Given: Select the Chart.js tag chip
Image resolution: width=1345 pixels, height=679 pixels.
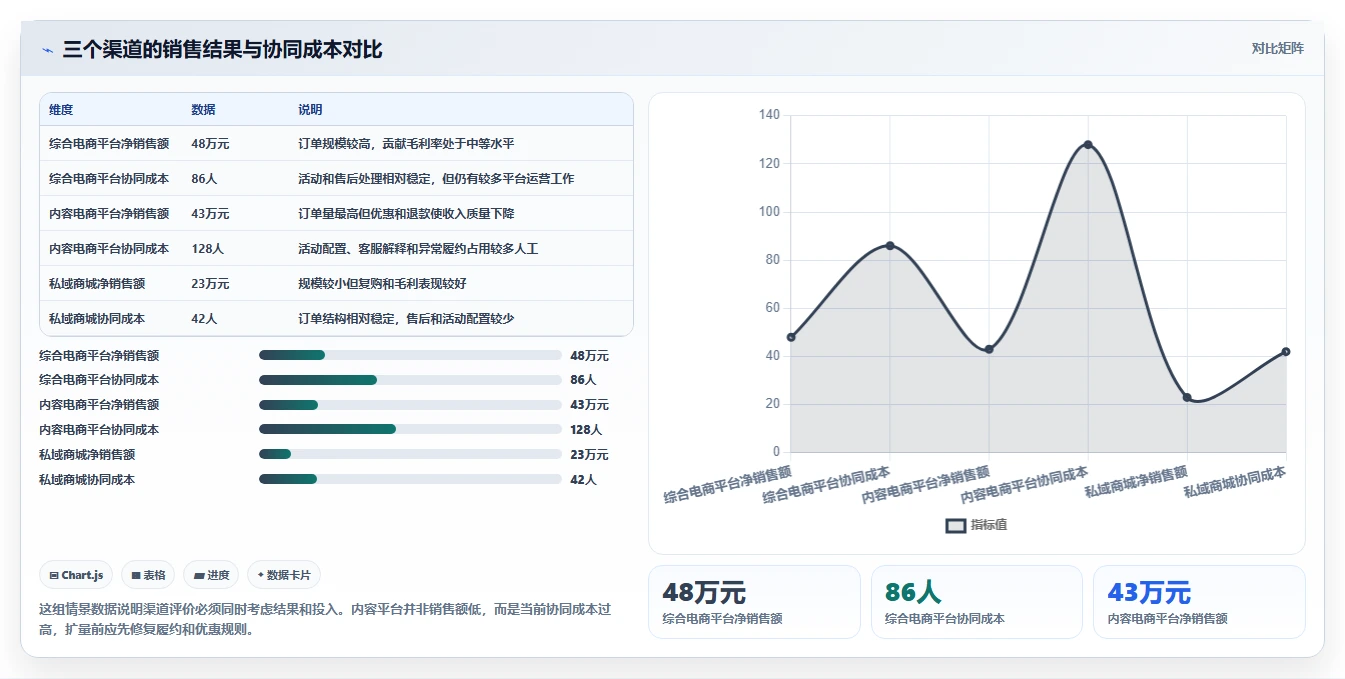Looking at the screenshot, I should click(77, 575).
